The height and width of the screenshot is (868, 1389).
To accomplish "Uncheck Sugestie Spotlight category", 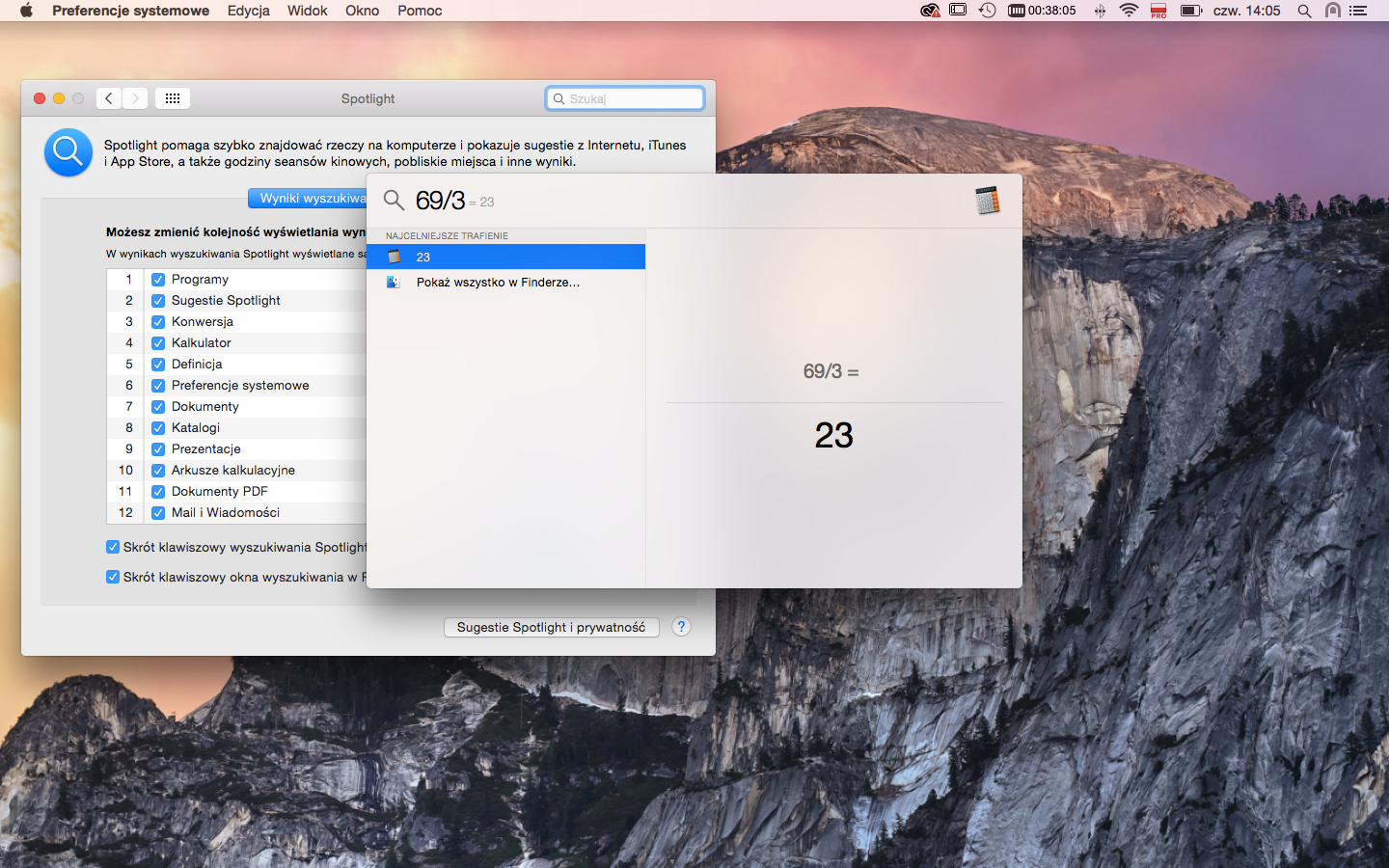I will tap(158, 301).
